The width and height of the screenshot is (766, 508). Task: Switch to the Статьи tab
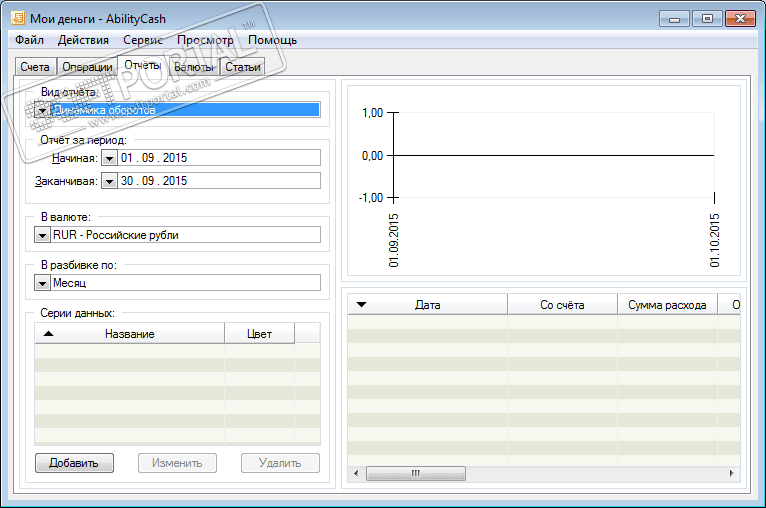[x=243, y=67]
